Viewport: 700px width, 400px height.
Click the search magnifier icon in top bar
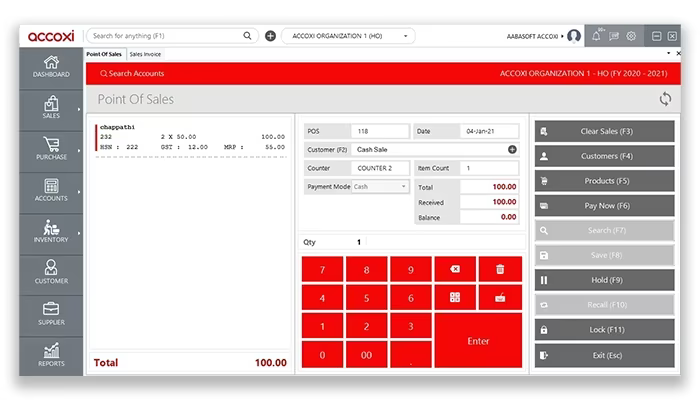point(247,36)
